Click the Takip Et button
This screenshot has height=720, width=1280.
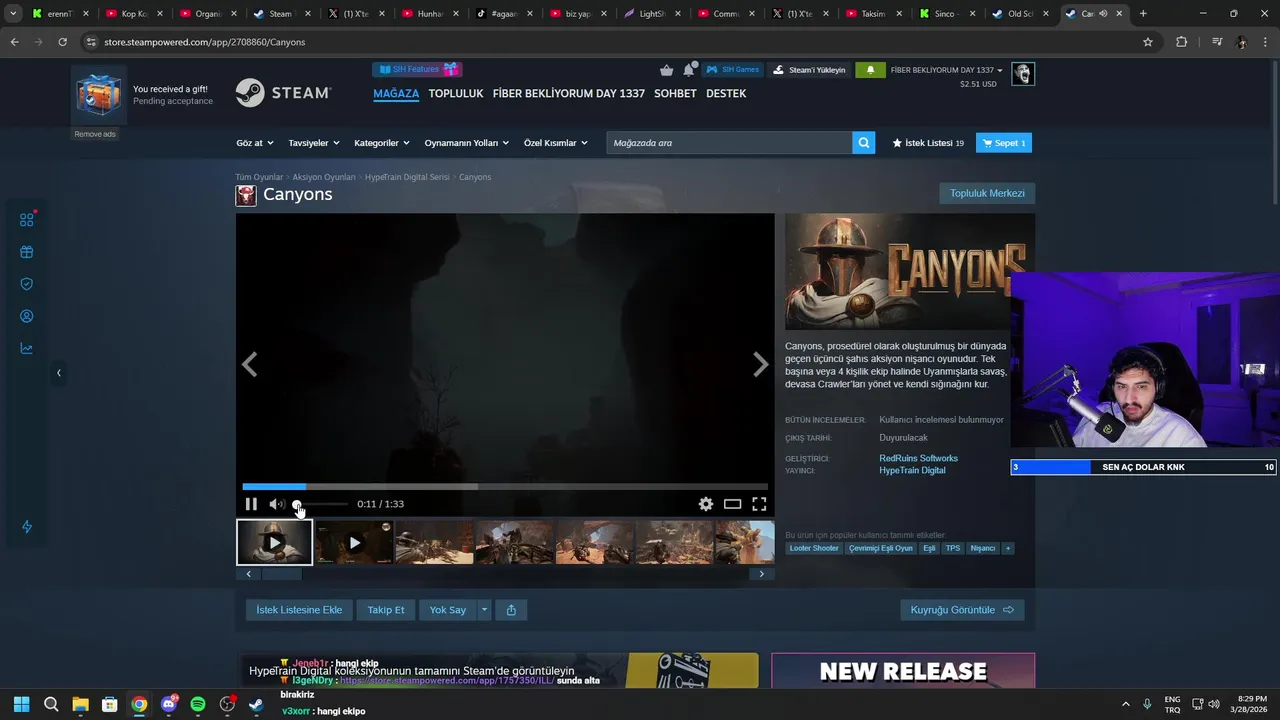pos(386,610)
